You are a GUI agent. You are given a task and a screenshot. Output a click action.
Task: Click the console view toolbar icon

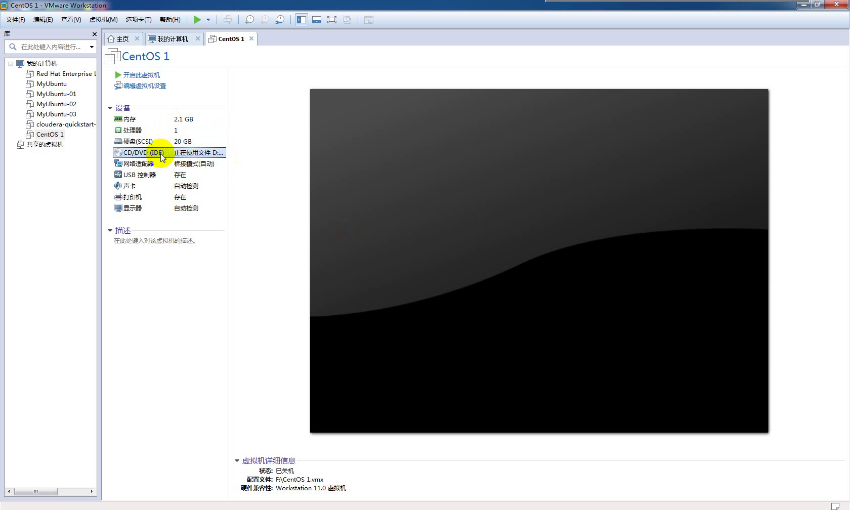369,20
